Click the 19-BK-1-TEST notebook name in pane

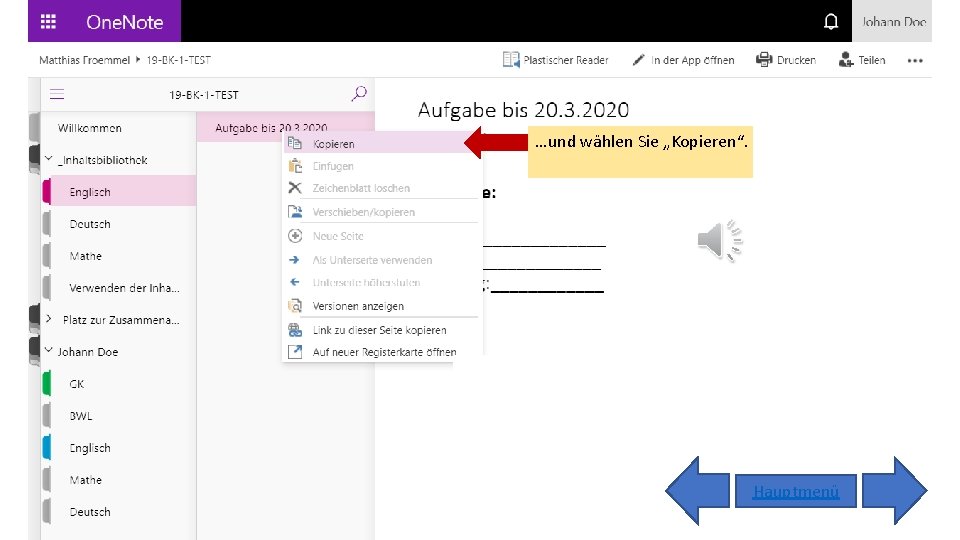click(x=204, y=95)
